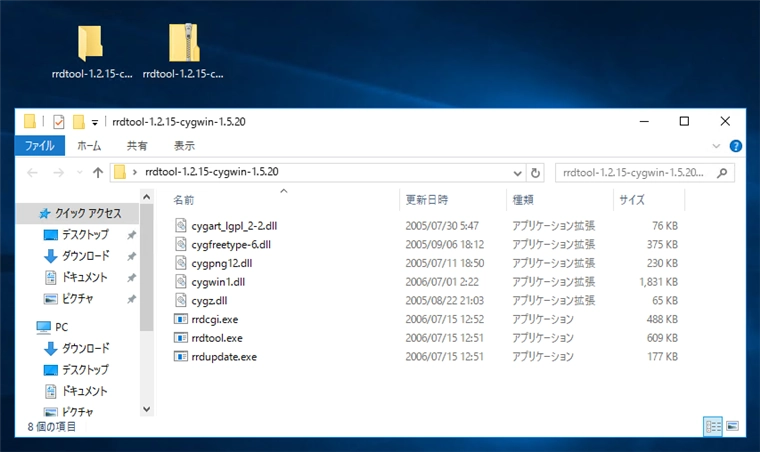Click the search magnifier icon
Image resolution: width=760 pixels, height=452 pixels.
[x=722, y=172]
